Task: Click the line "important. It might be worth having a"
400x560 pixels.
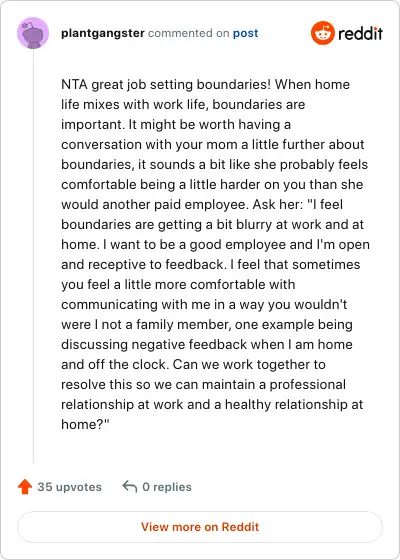Action: point(176,125)
